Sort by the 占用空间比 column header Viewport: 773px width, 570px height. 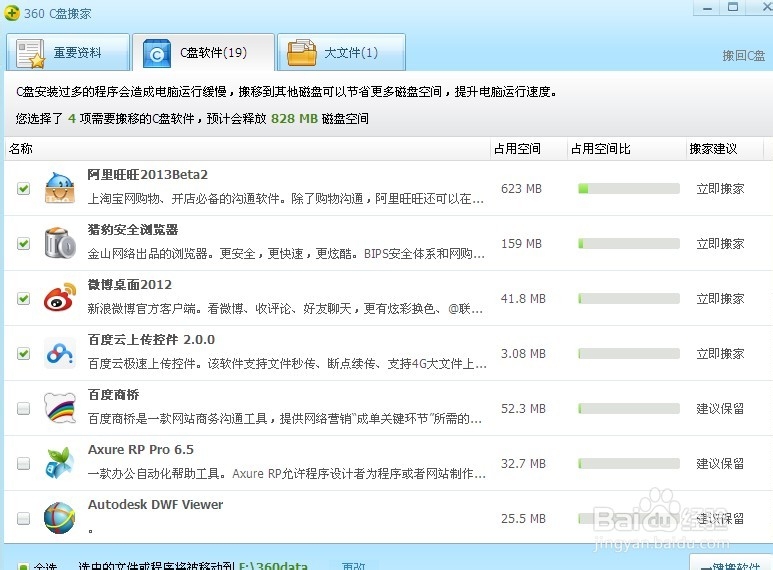coord(627,148)
